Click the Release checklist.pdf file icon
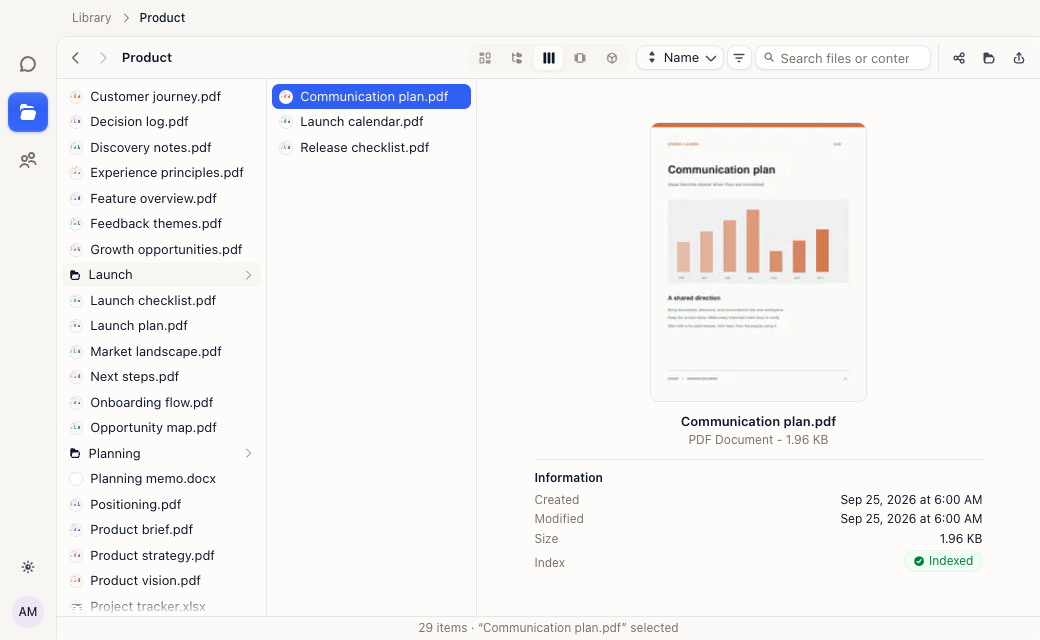1040x640 pixels. tap(286, 147)
